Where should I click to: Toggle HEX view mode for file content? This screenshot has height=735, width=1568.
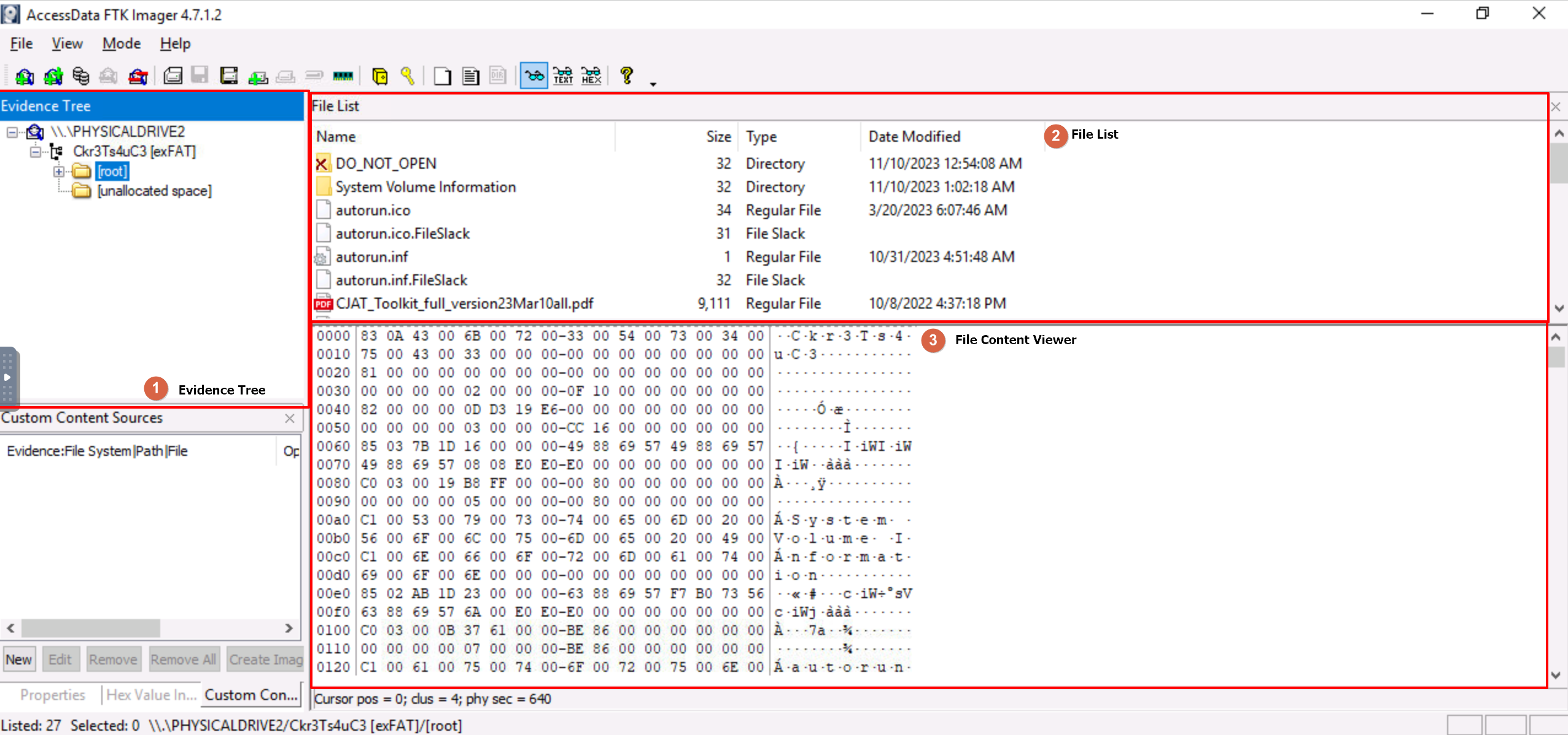591,76
